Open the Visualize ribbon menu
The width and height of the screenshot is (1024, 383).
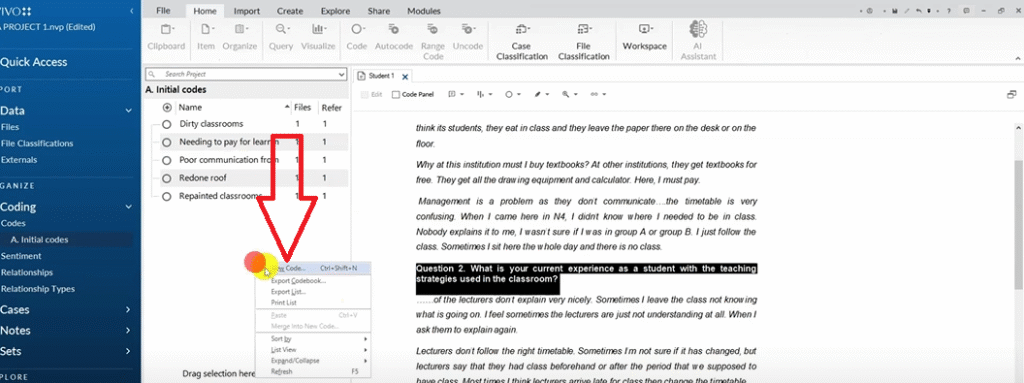(318, 37)
